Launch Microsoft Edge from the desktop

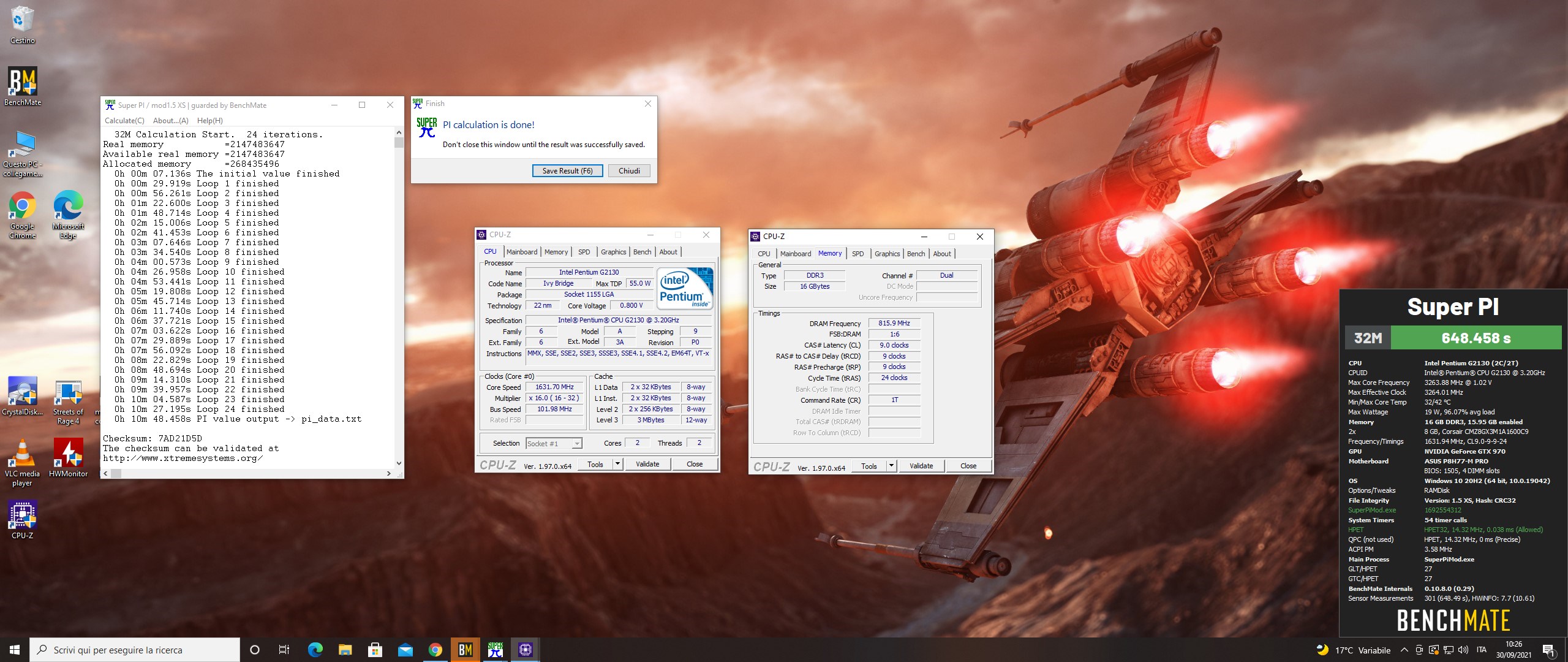click(x=68, y=215)
